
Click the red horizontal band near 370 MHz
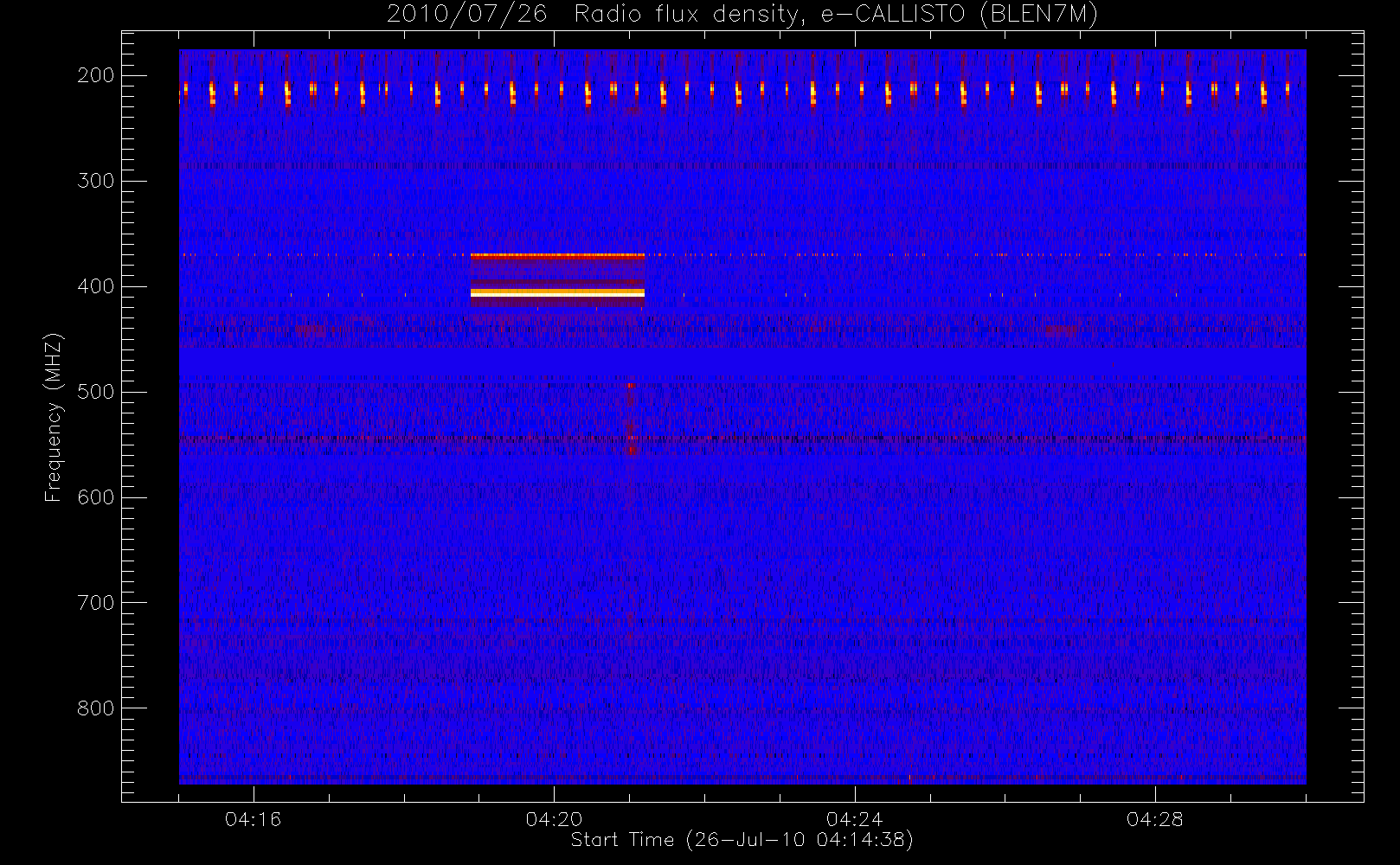click(x=557, y=255)
